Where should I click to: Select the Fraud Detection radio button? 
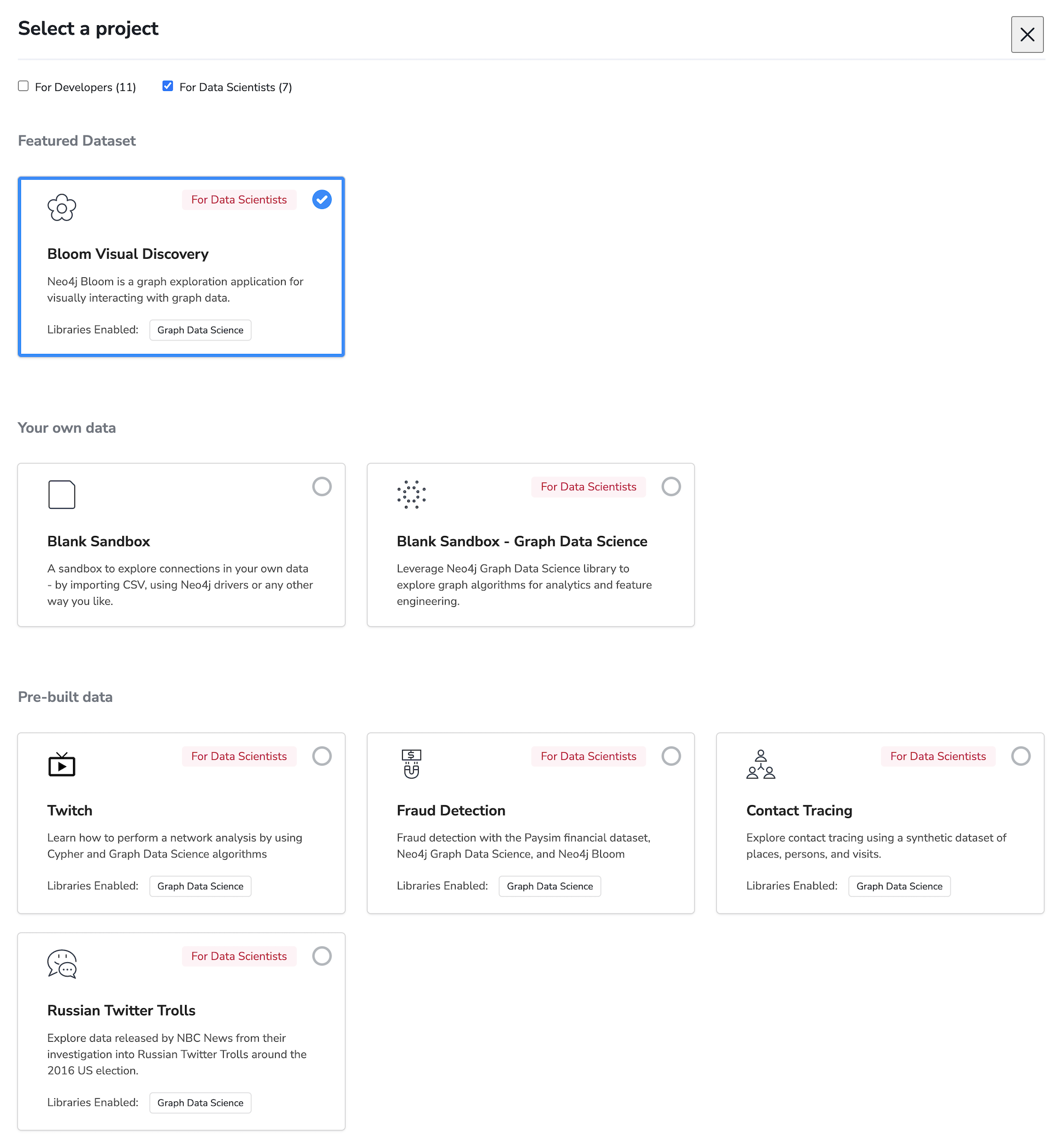click(671, 756)
